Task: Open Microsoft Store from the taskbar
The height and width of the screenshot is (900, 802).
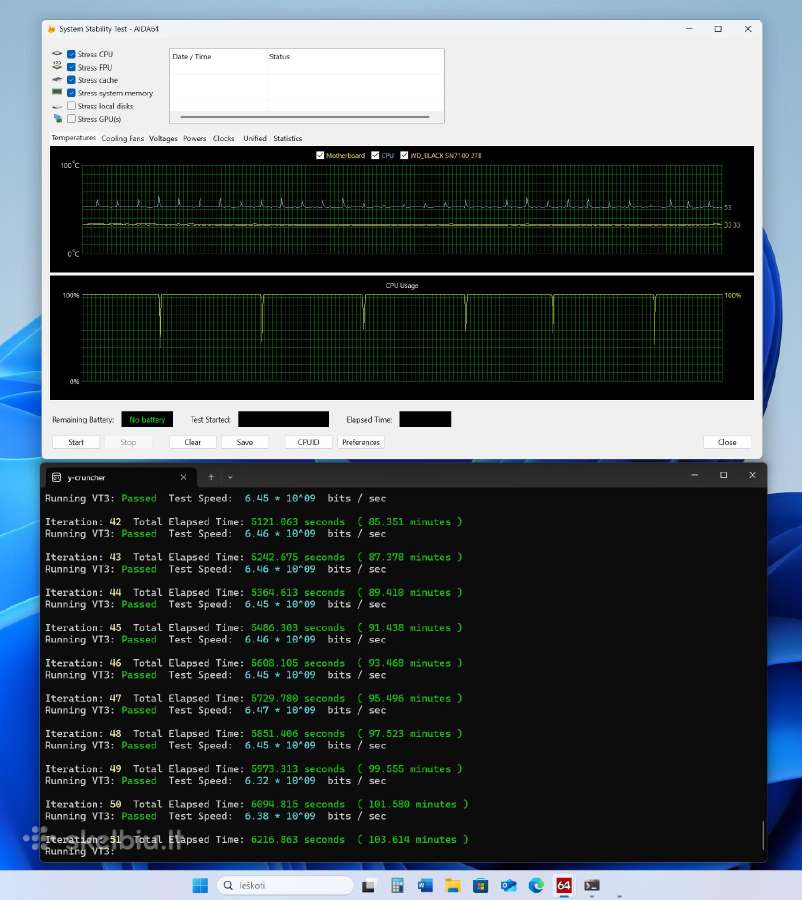Action: 481,886
